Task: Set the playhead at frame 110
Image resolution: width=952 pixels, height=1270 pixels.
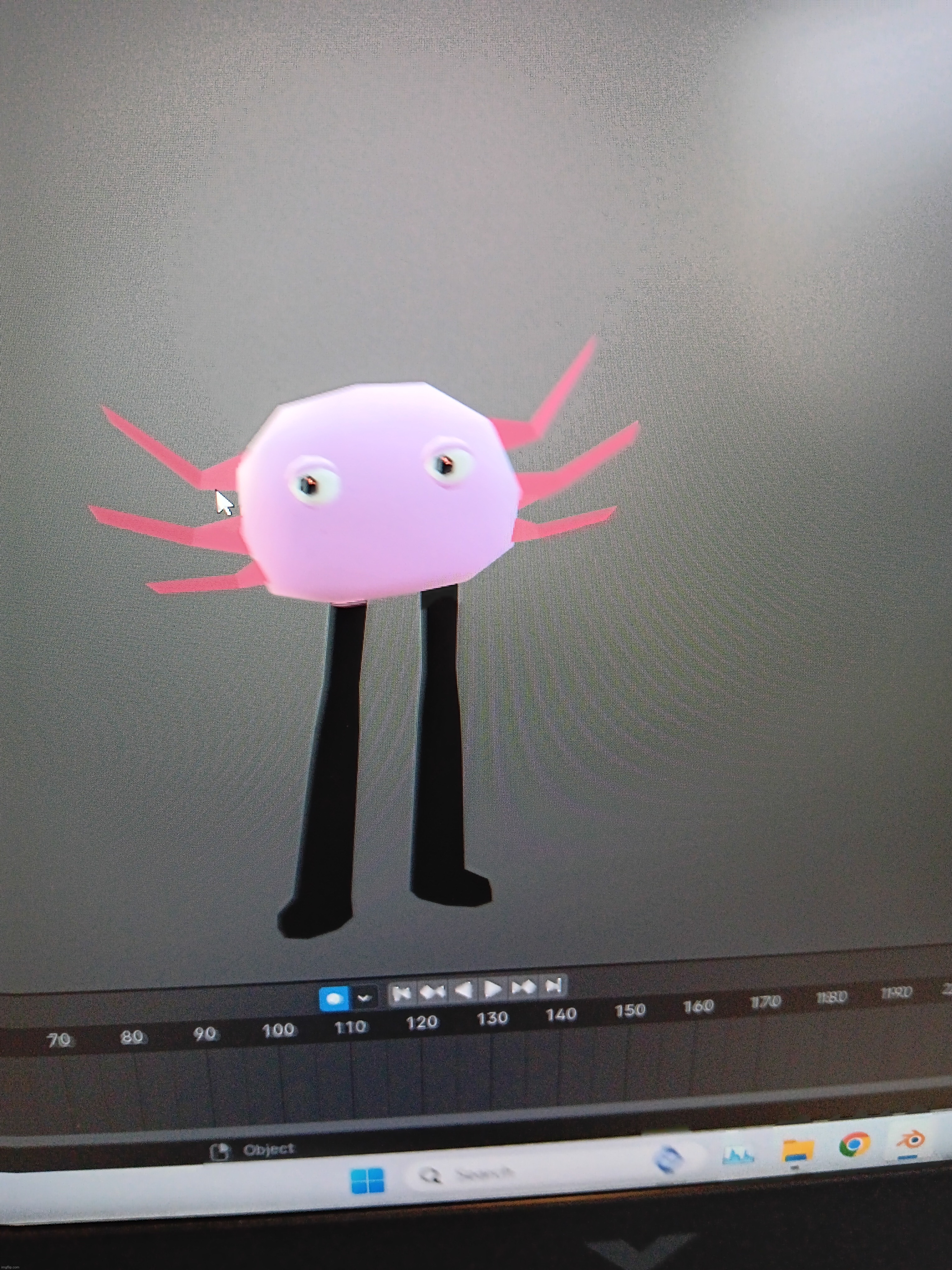Action: [x=350, y=1026]
